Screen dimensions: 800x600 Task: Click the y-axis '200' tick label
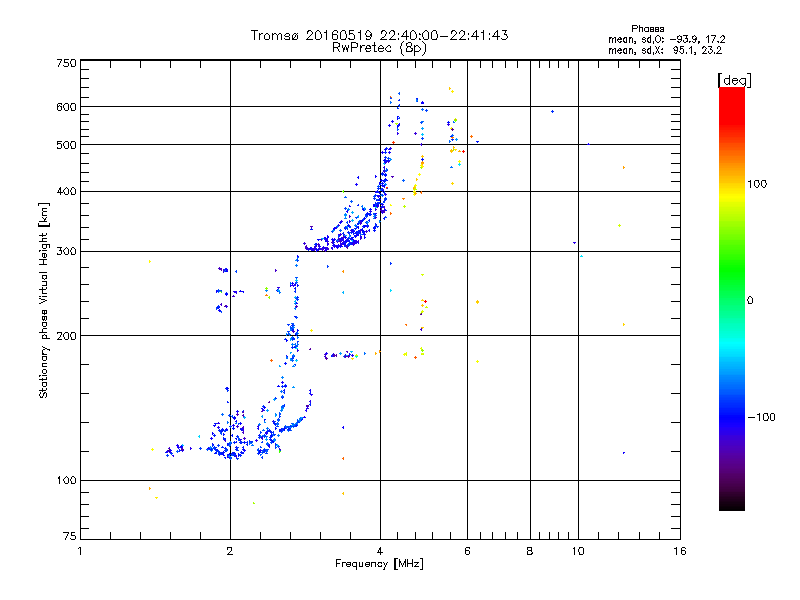point(66,336)
